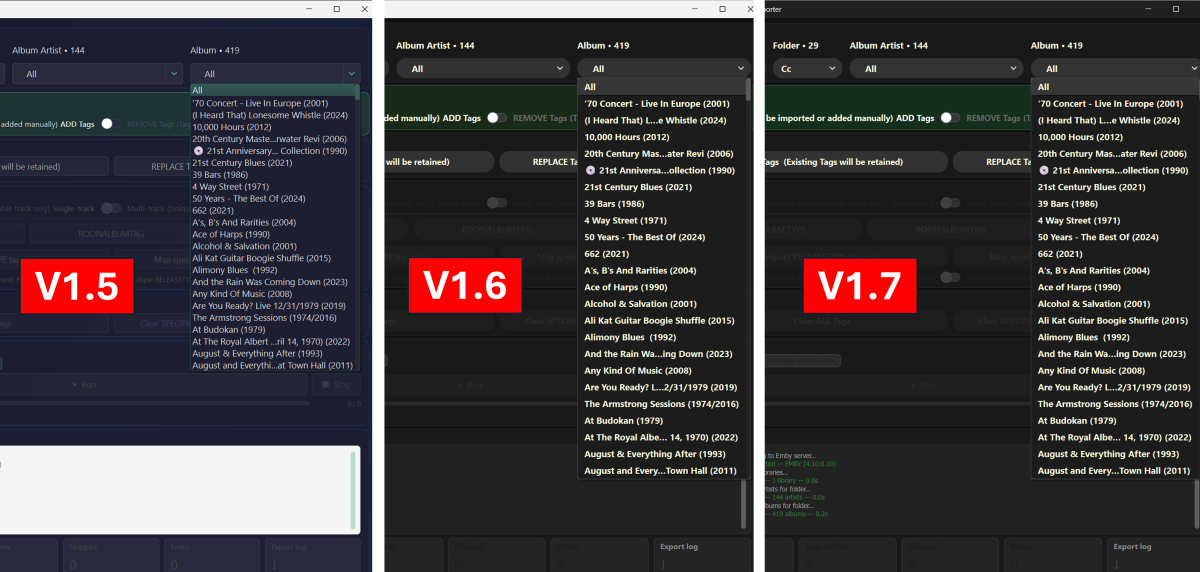Select "A's, B's And Rarities (2004)" in V1.6 list
This screenshot has height=572, width=1200.
(660, 270)
